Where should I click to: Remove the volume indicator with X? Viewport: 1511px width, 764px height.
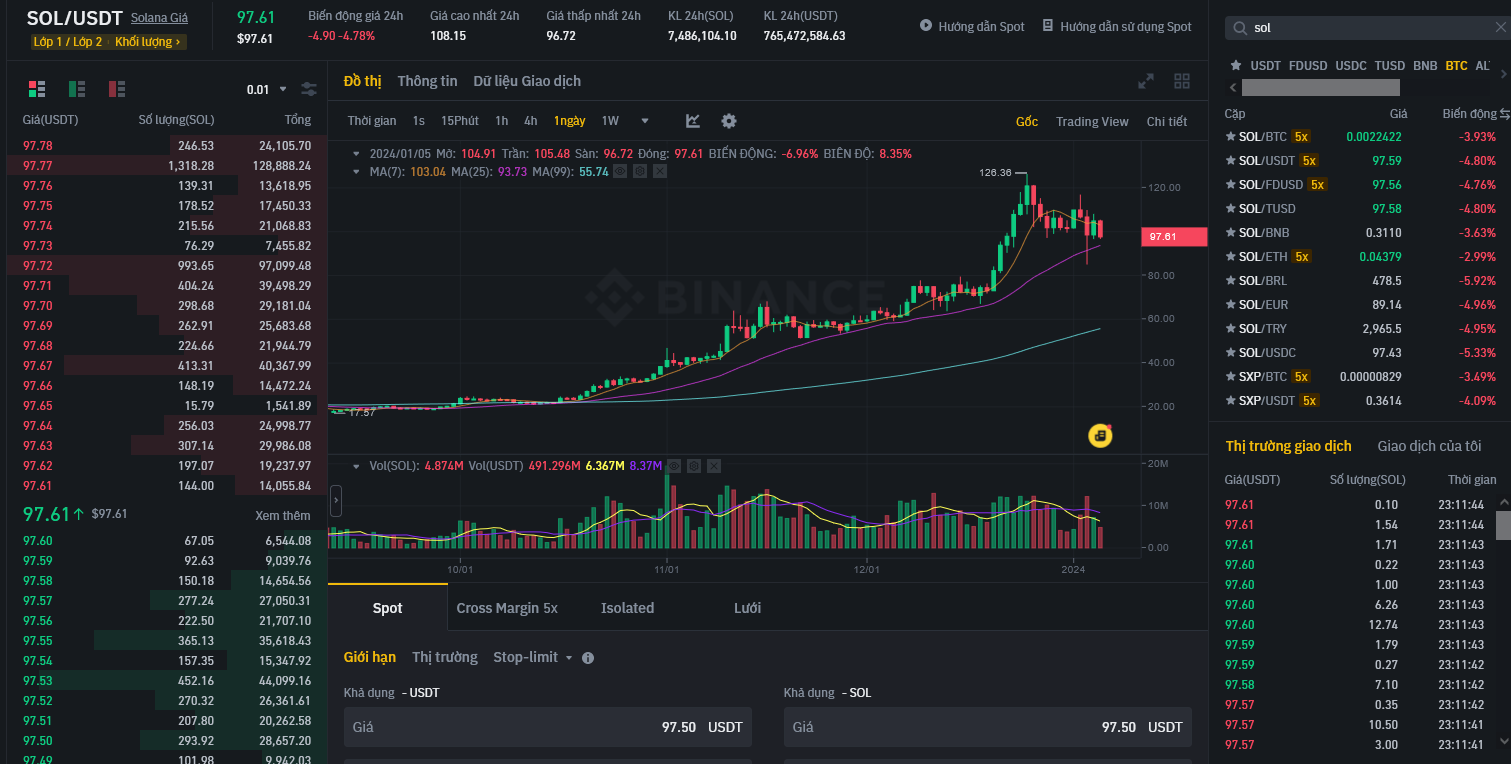[714, 466]
